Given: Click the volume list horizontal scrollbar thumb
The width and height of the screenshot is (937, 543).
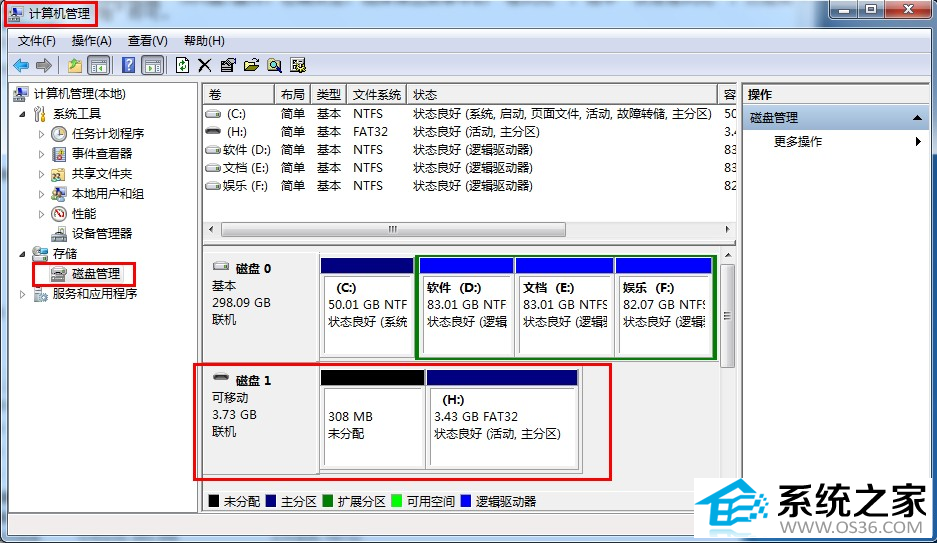Looking at the screenshot, I should pos(393,229).
